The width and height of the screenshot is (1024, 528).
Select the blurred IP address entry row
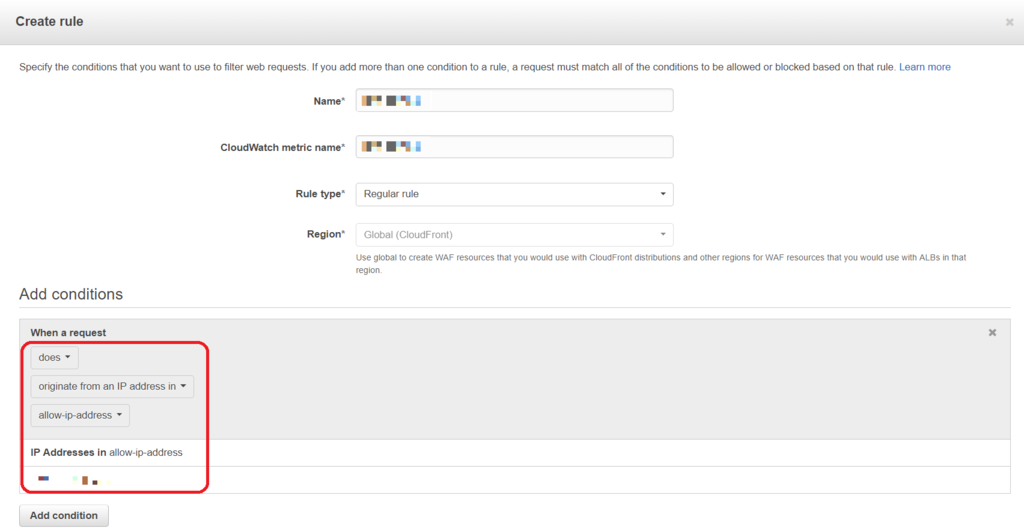click(x=70, y=480)
